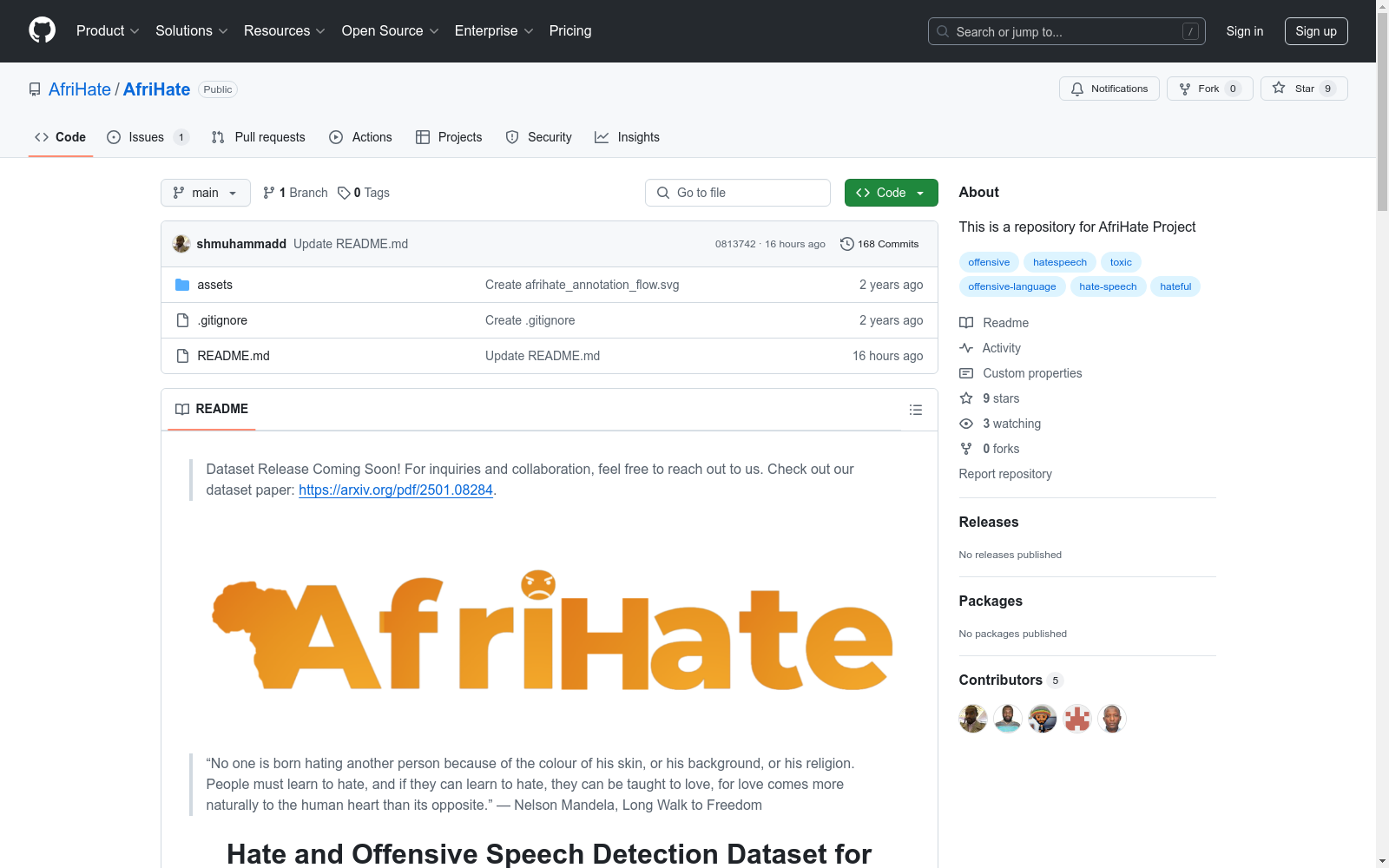
Task: Select the hateful topic tag
Action: 1175,286
